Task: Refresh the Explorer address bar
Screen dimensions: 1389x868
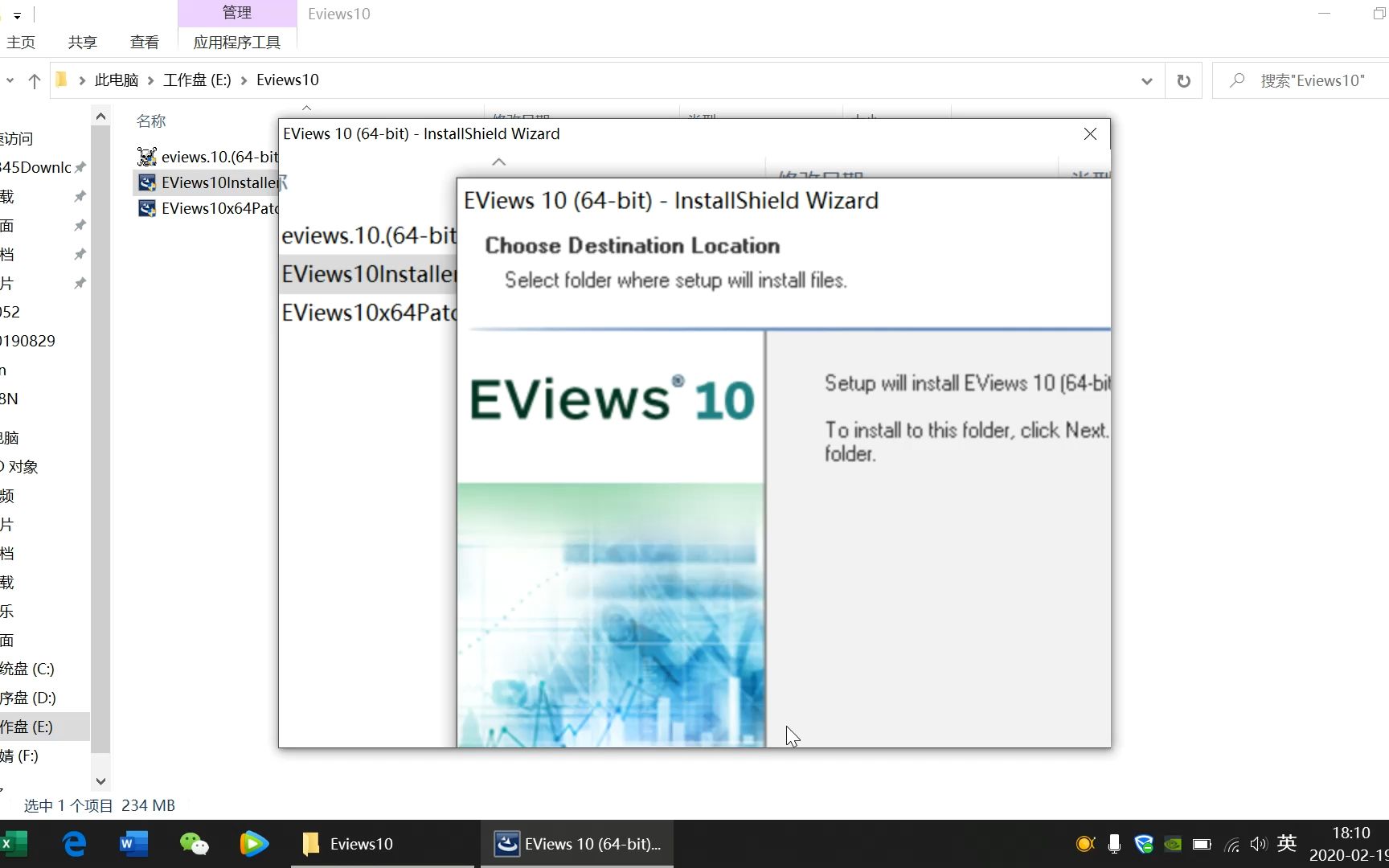Action: point(1183,80)
